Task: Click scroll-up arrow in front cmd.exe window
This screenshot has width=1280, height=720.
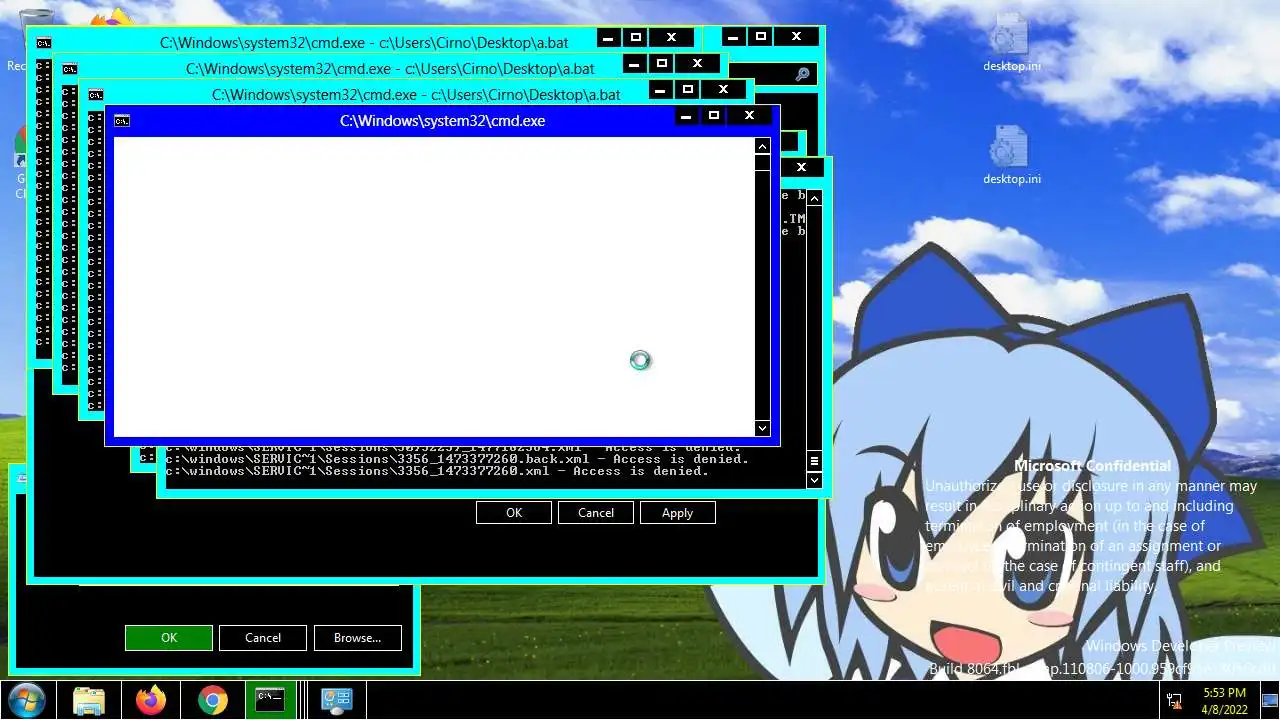Action: [762, 146]
